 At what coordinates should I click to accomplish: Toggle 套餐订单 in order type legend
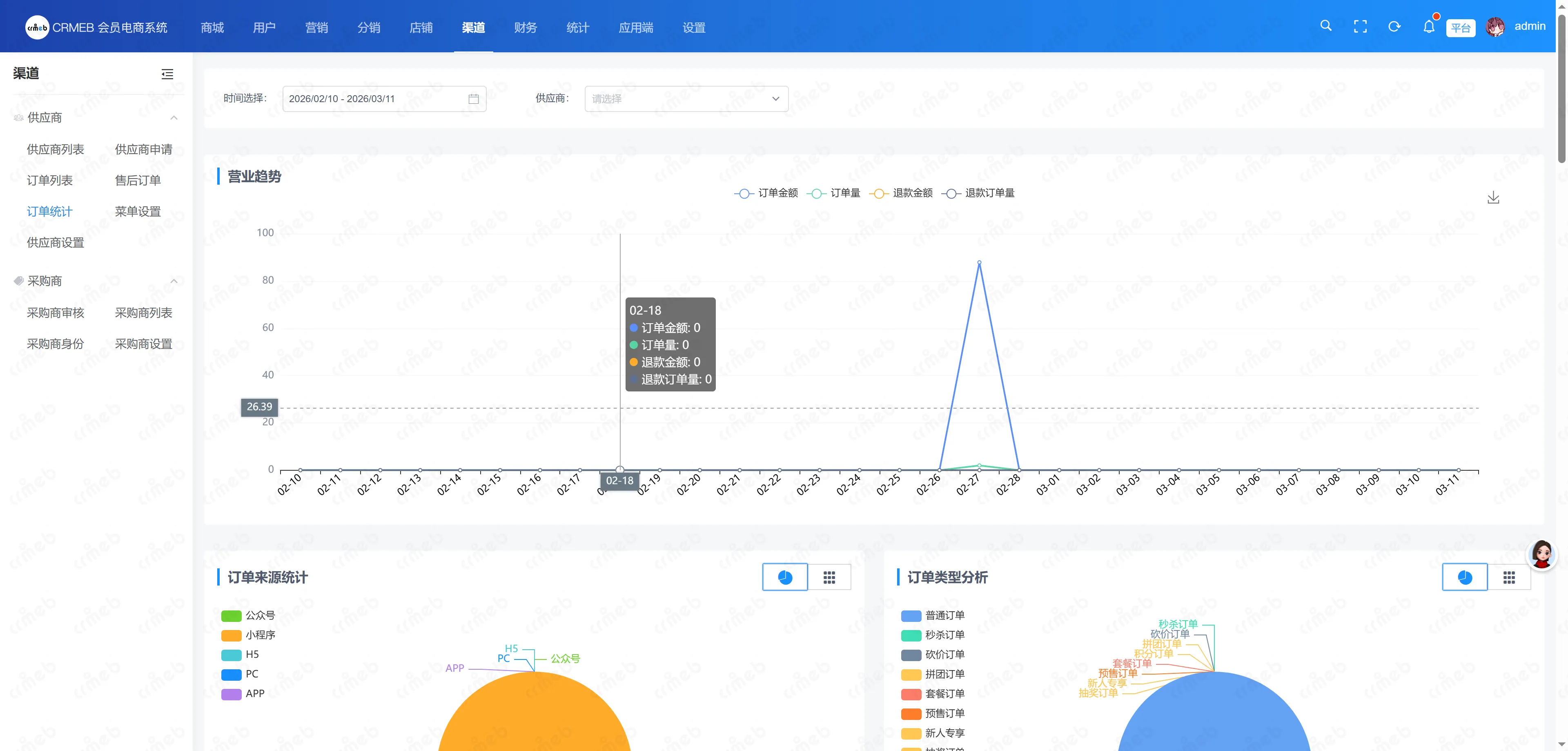pos(933,694)
